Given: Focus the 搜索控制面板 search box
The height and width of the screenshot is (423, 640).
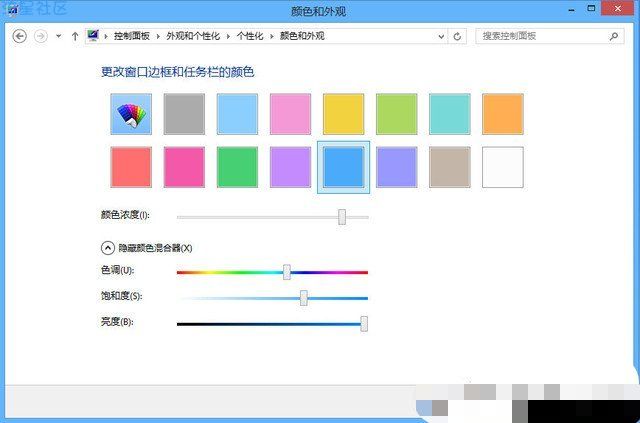Looking at the screenshot, I should tap(550, 36).
